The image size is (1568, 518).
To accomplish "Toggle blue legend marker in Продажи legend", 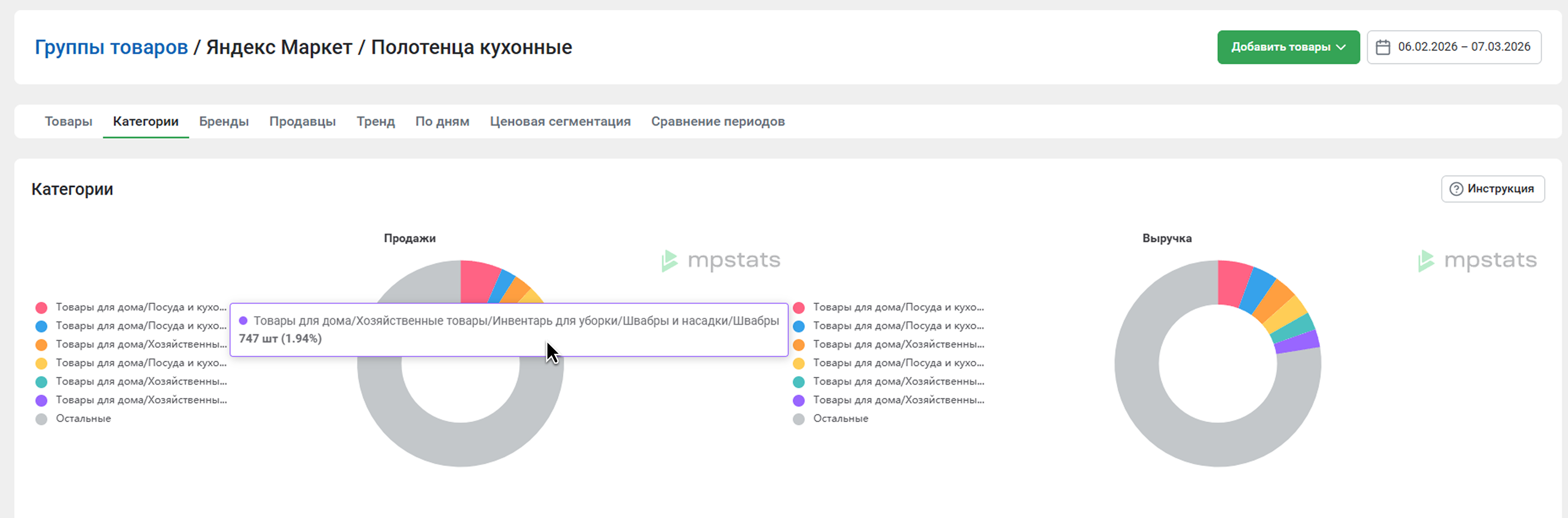I will (x=41, y=326).
